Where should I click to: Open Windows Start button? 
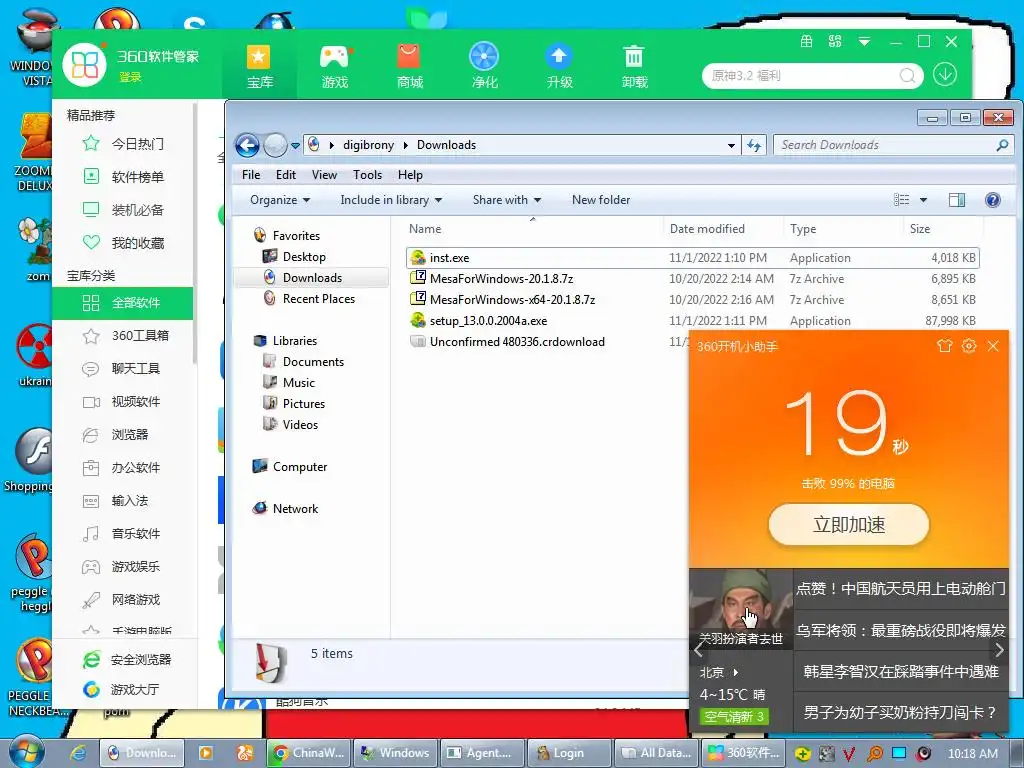(26, 752)
